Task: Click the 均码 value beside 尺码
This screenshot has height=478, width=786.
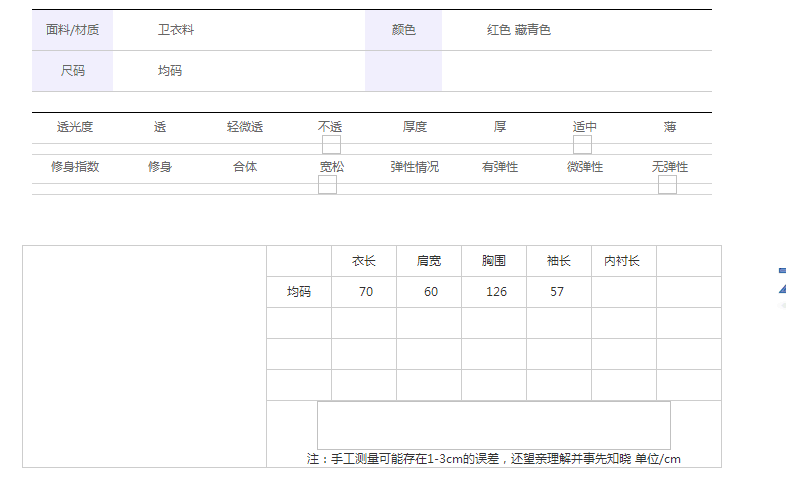Action: click(170, 71)
